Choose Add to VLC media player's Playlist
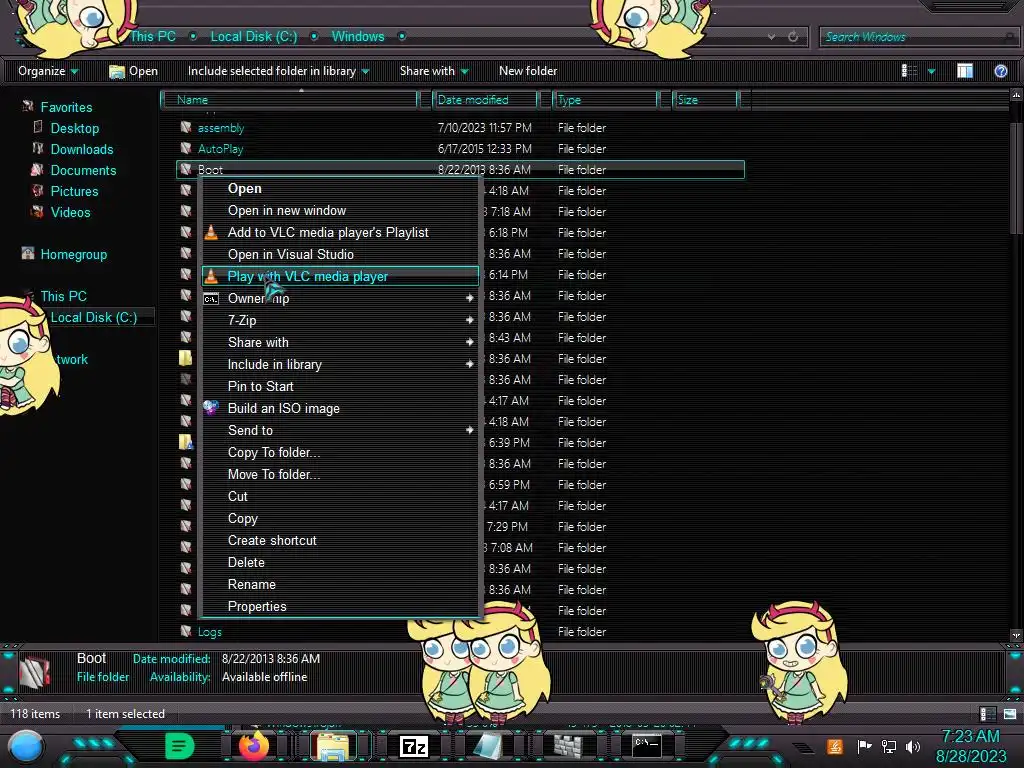The height and width of the screenshot is (768, 1024). pyautogui.click(x=340, y=232)
